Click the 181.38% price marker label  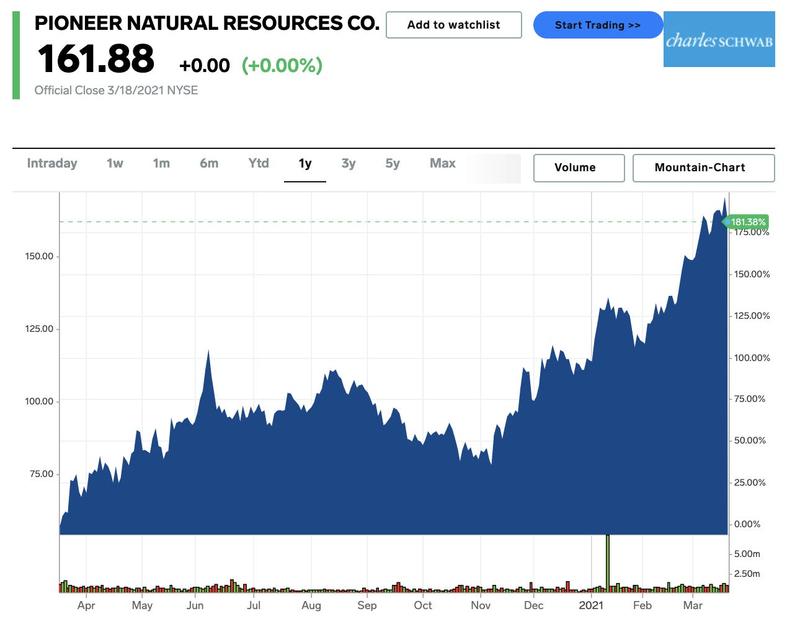tap(747, 222)
